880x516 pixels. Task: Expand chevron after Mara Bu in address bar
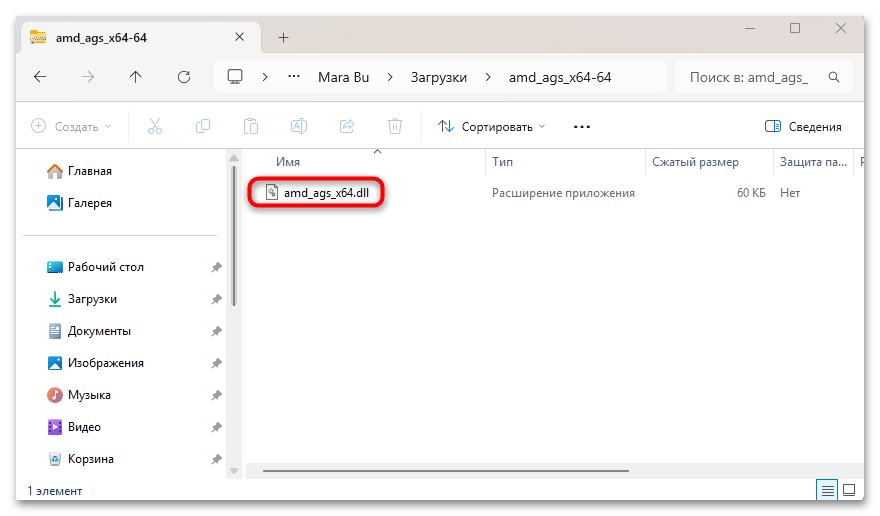[390, 77]
